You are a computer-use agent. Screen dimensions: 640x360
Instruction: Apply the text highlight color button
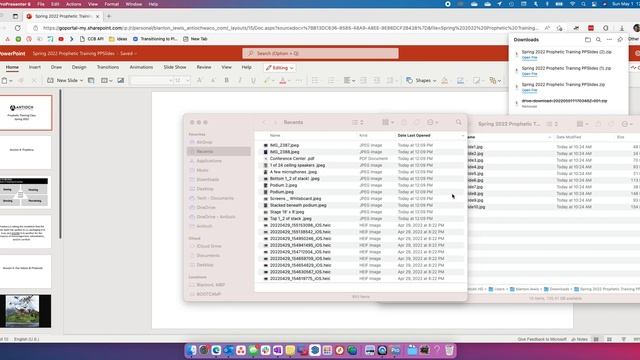267,80
